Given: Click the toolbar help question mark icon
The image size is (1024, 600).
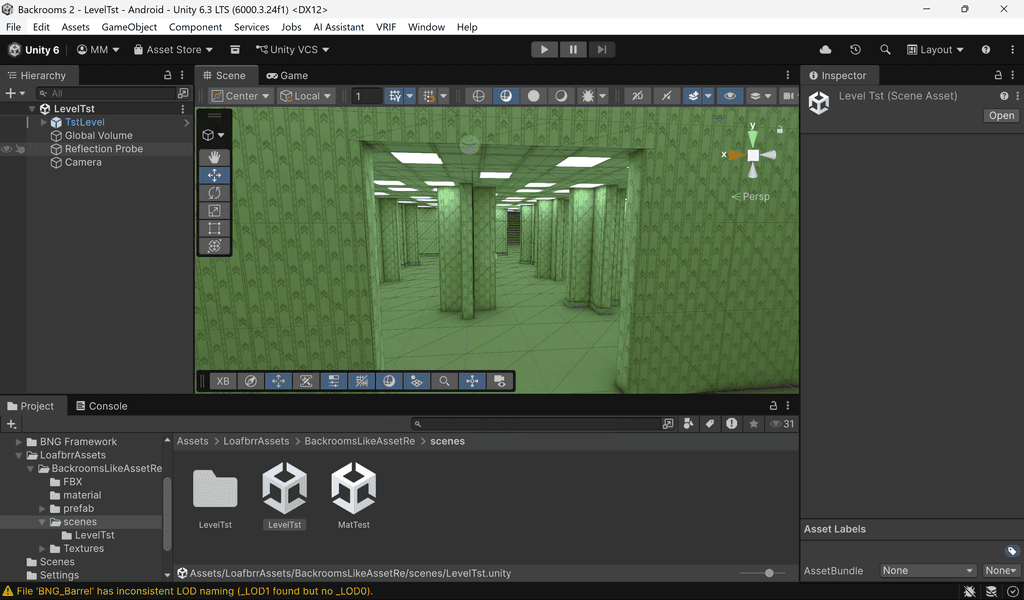Looking at the screenshot, I should [985, 50].
